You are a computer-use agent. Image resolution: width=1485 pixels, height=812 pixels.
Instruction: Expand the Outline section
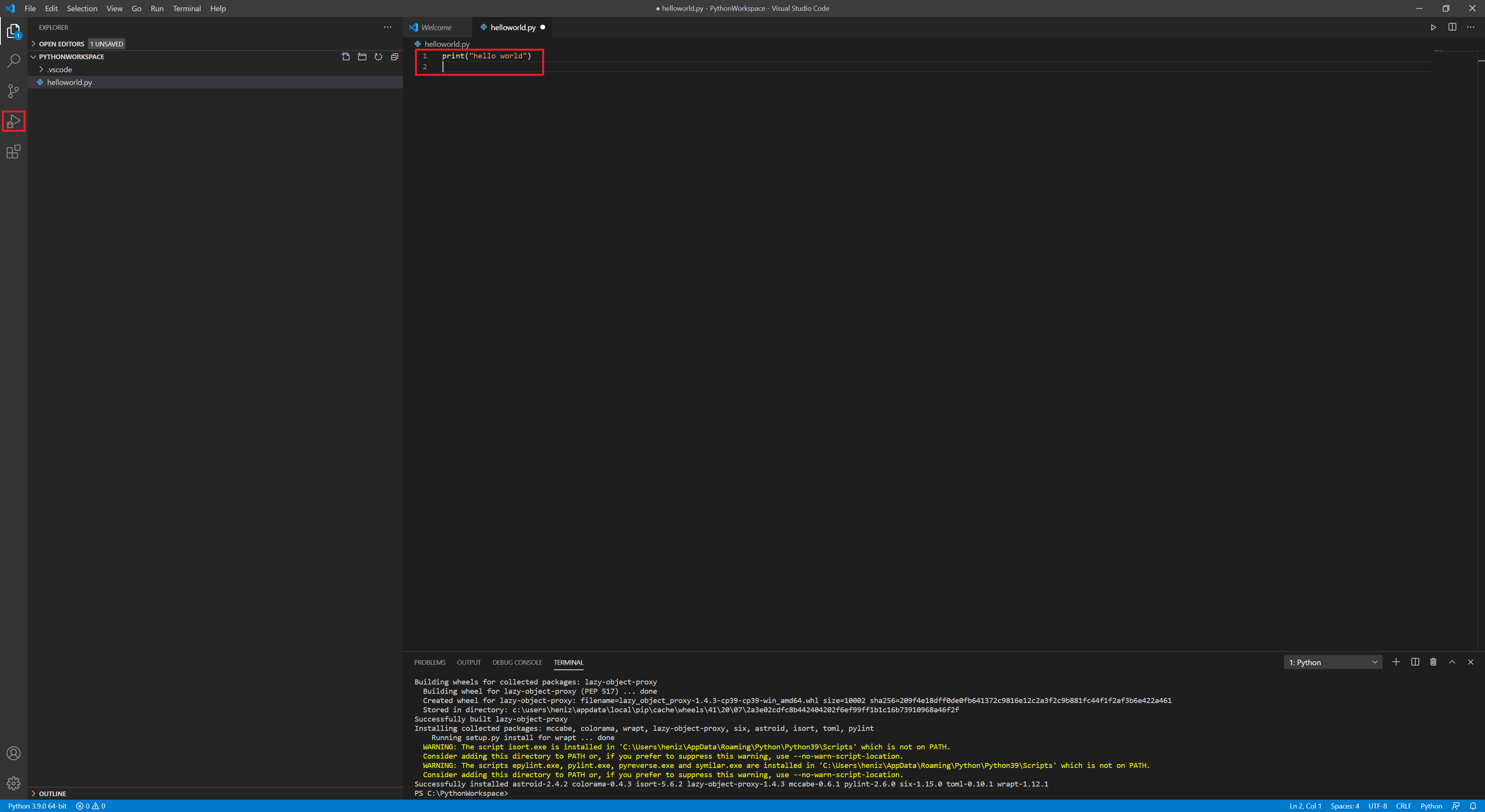coord(52,793)
